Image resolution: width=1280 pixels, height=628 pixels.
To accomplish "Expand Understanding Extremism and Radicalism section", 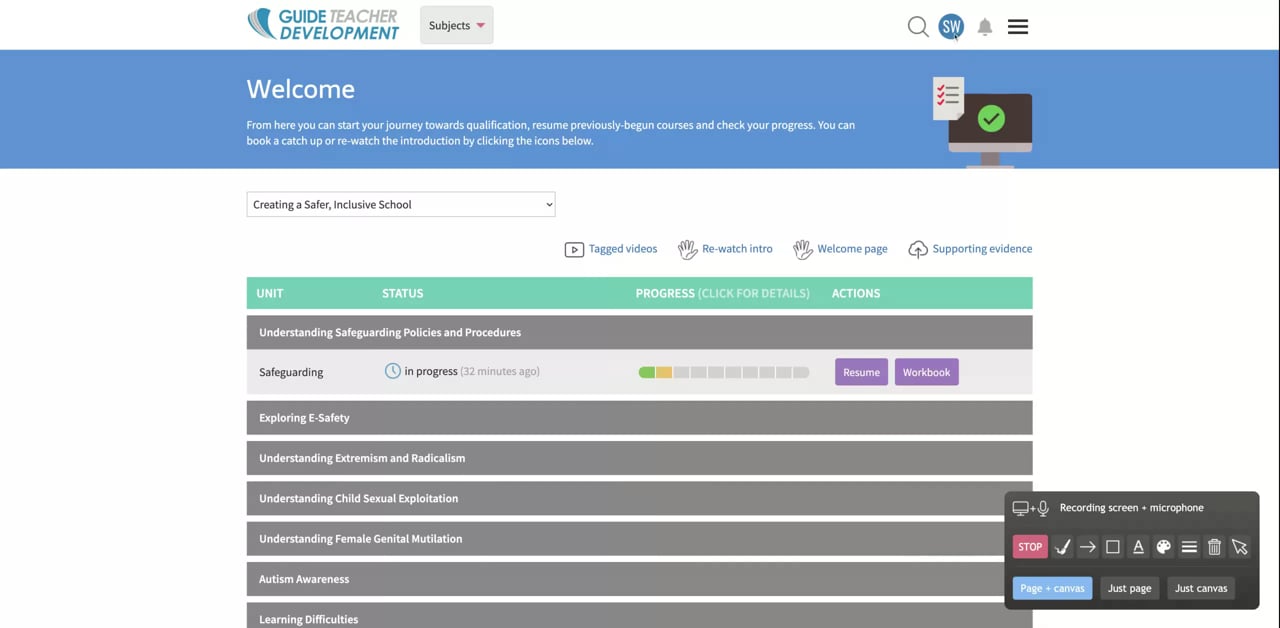I will tap(639, 458).
